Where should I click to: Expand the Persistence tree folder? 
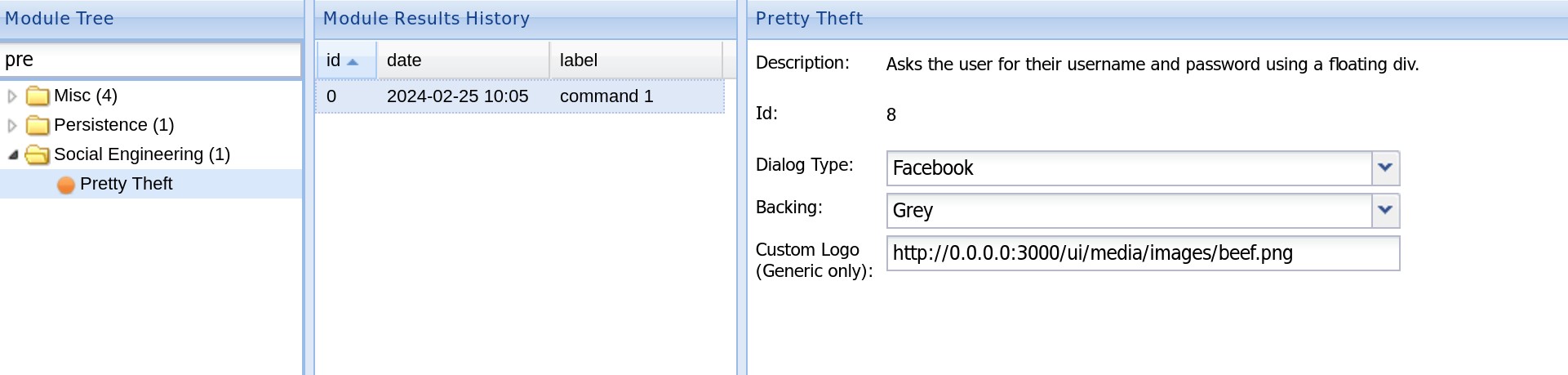[12, 126]
